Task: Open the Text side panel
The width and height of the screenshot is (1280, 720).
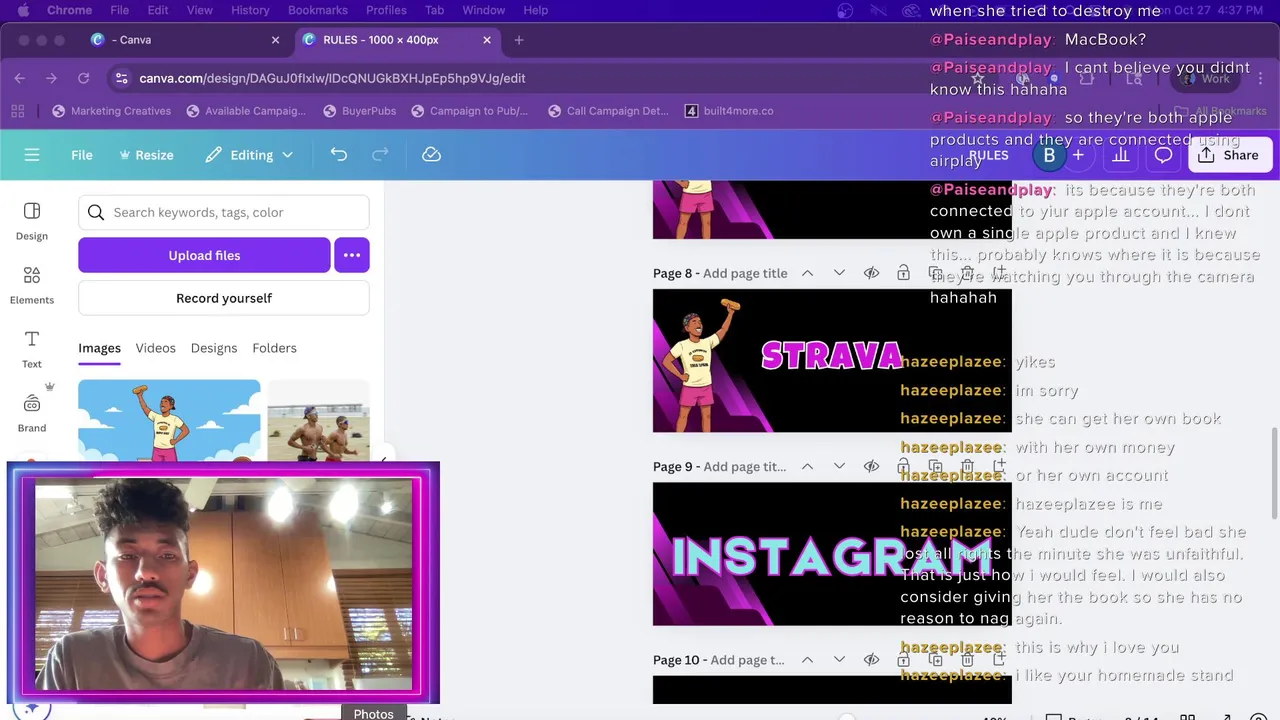Action: 32,349
